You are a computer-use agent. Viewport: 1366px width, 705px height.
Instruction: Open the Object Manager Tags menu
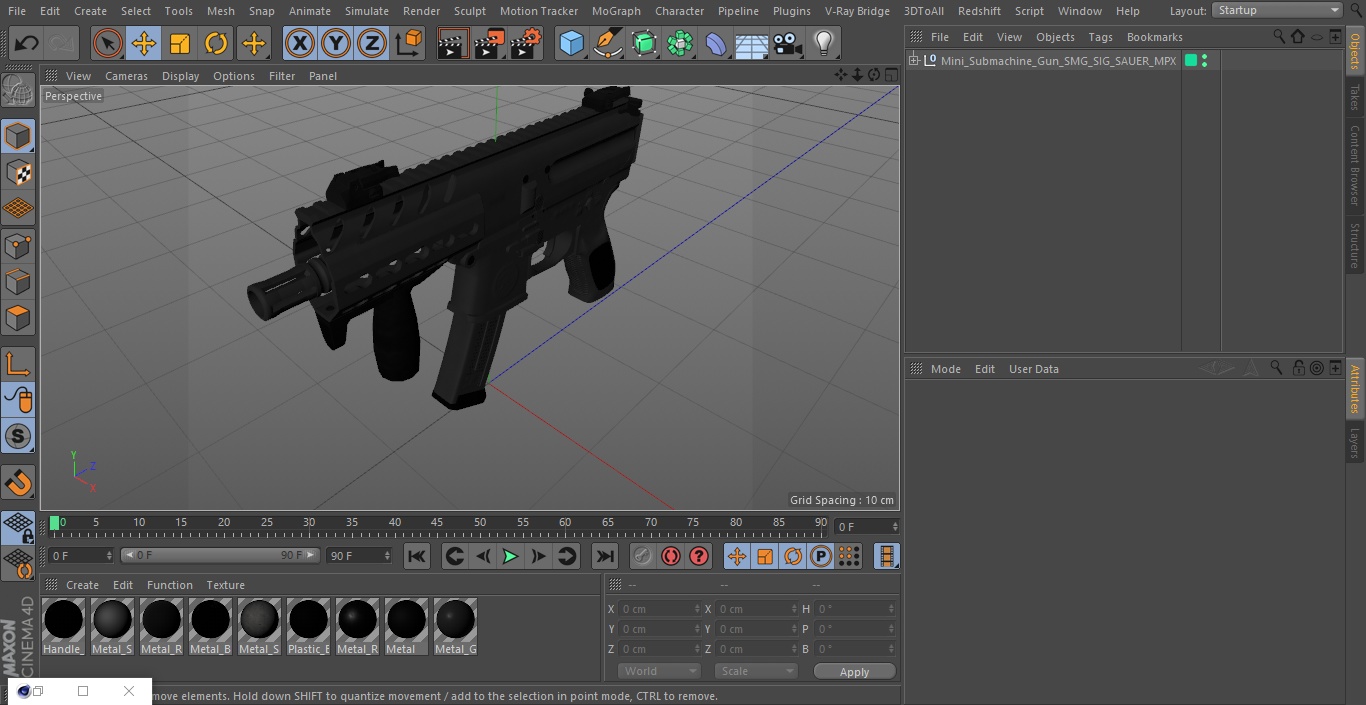pyautogui.click(x=1100, y=37)
